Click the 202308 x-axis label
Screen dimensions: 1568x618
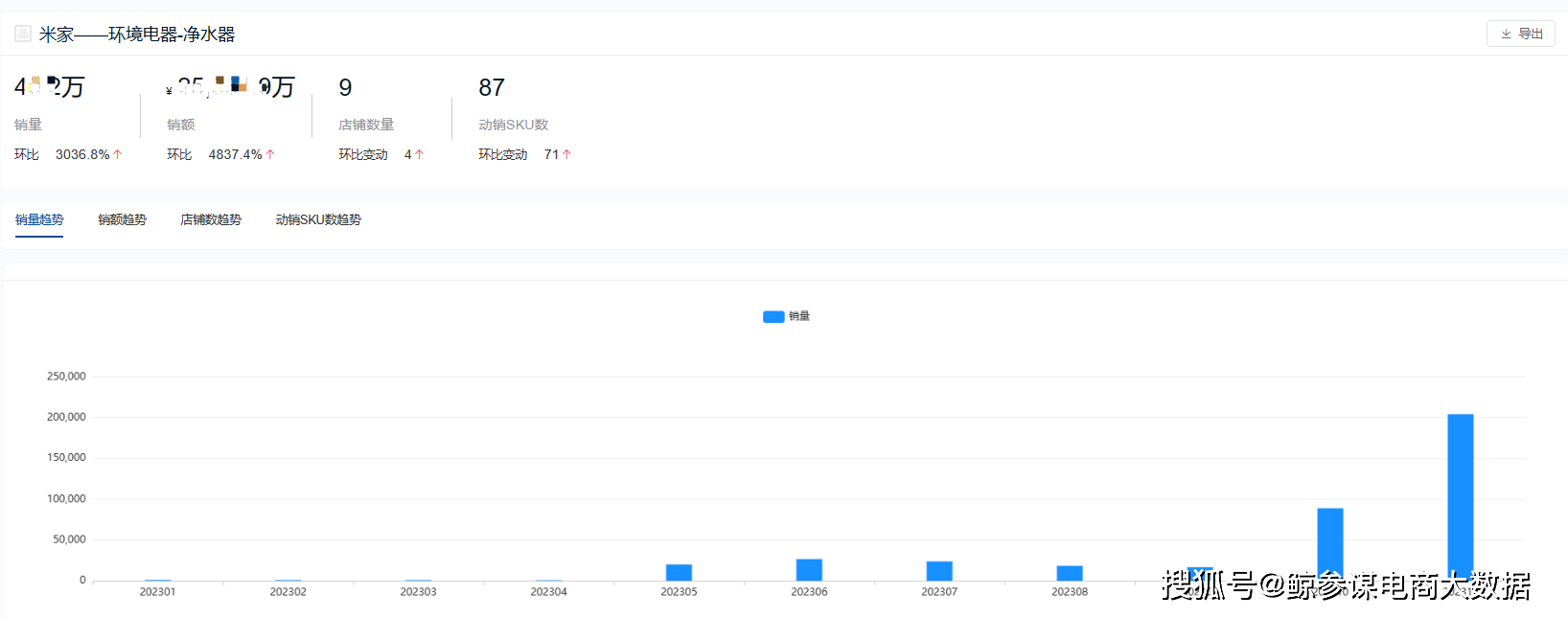[x=1070, y=592]
